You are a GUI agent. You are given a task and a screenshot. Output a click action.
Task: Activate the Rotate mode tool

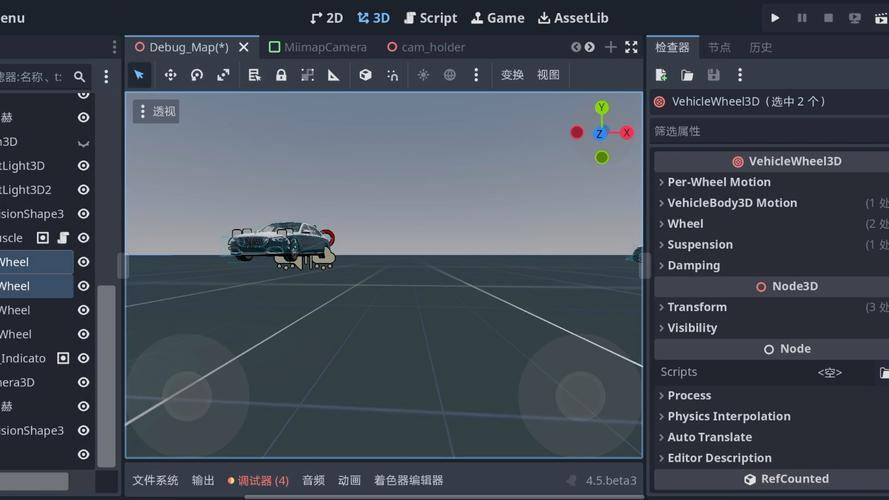click(197, 75)
